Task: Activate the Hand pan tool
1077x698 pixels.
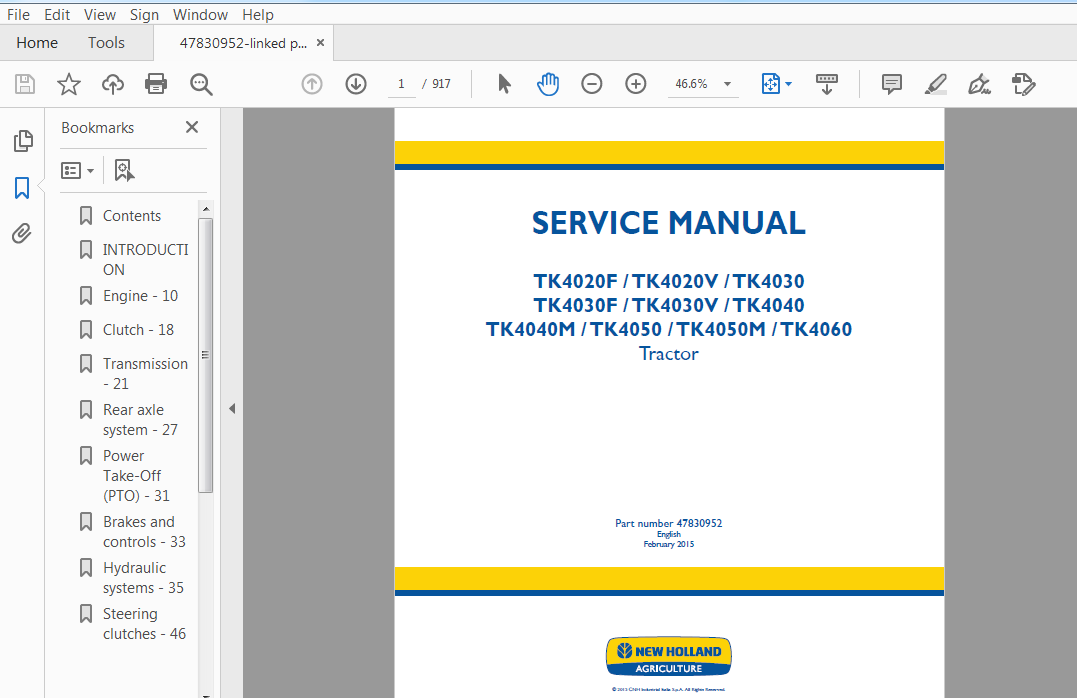Action: [x=547, y=84]
